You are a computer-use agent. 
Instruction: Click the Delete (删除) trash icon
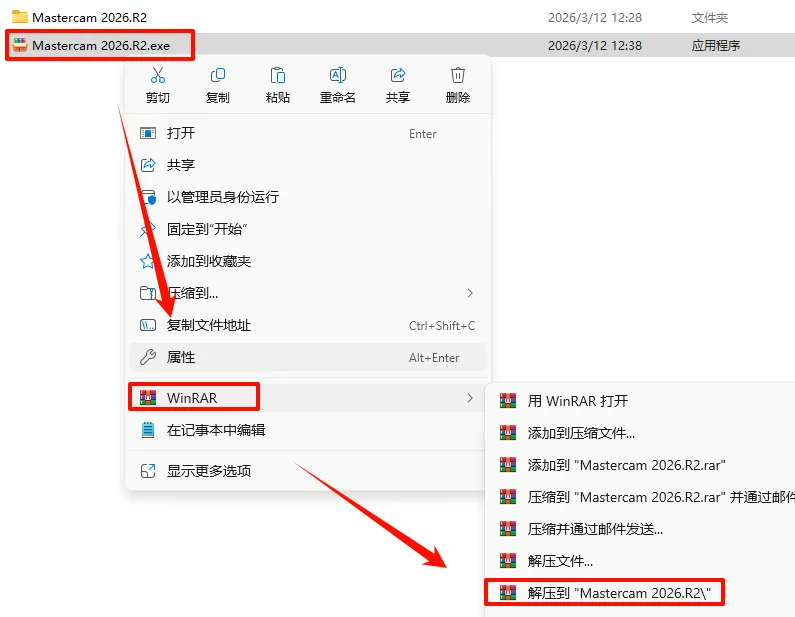457,76
